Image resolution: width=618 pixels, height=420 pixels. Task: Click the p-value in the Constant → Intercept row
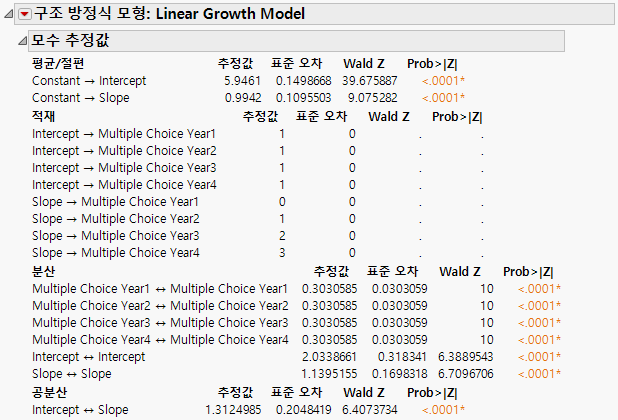coord(443,81)
